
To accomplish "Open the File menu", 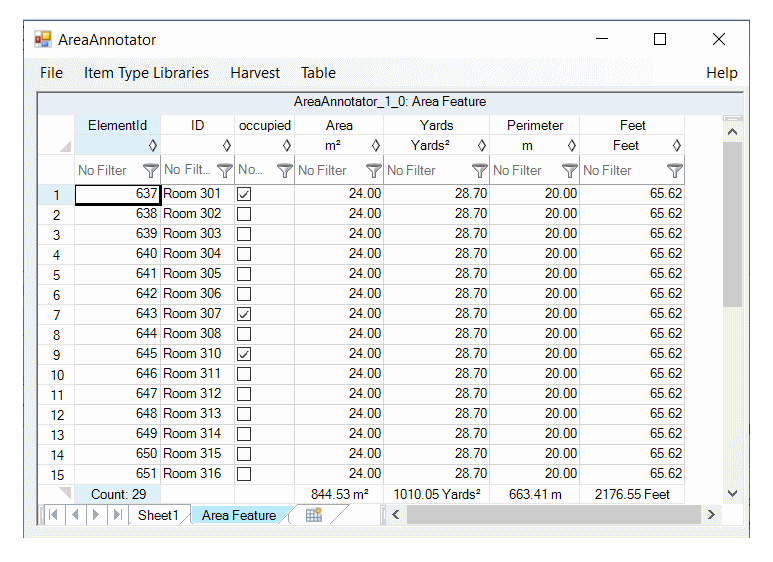I will pos(51,73).
